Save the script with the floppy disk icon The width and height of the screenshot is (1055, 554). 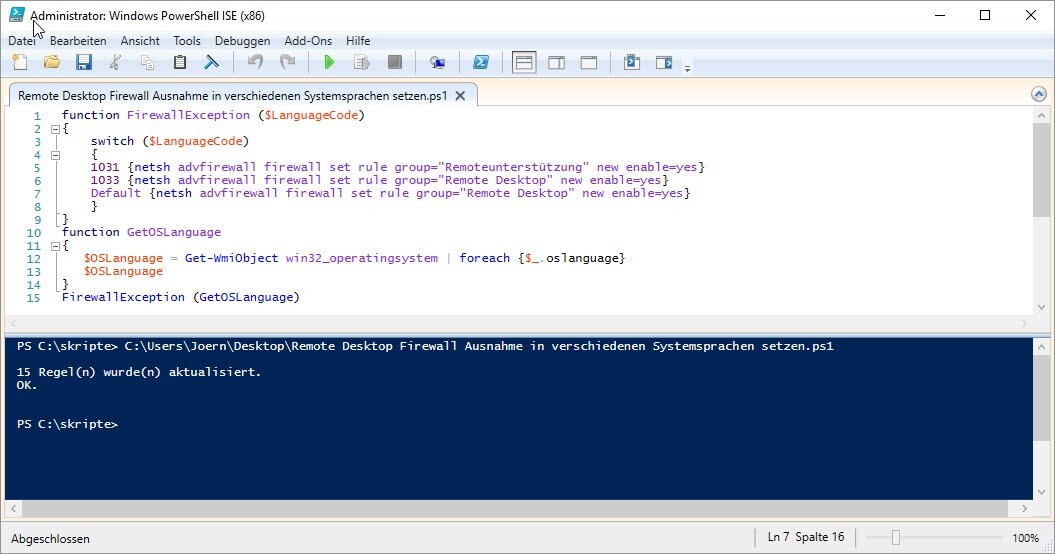84,63
